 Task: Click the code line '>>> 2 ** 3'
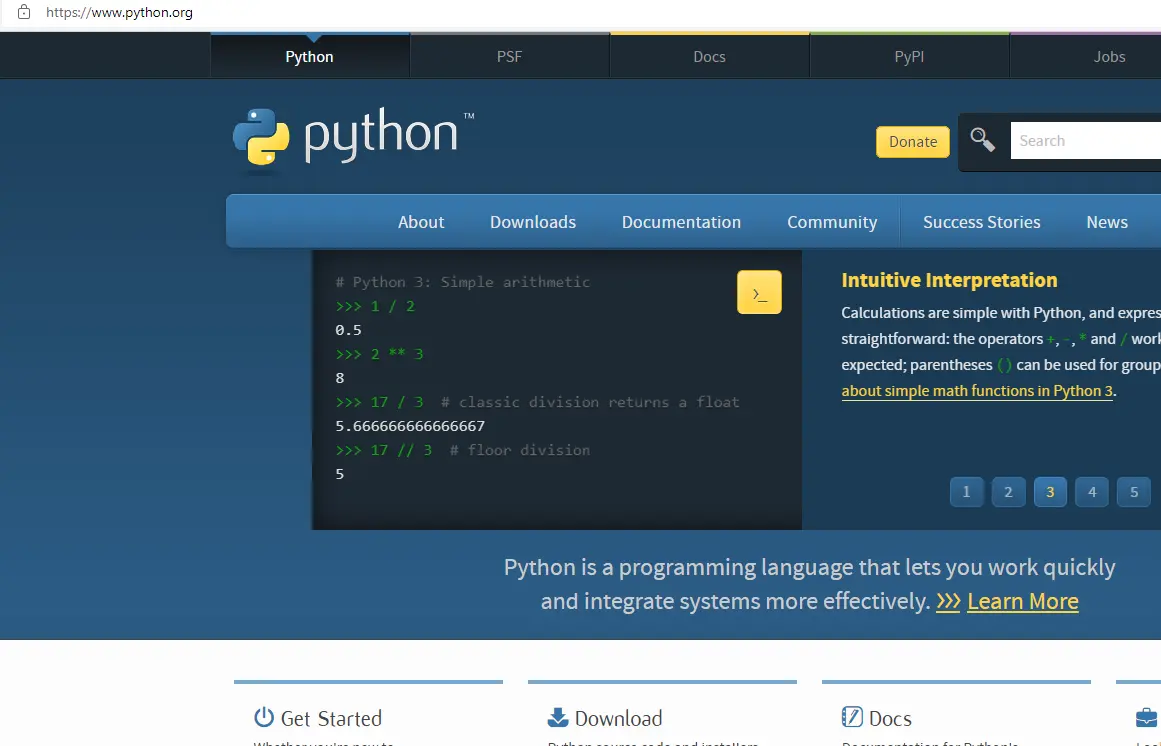[379, 354]
